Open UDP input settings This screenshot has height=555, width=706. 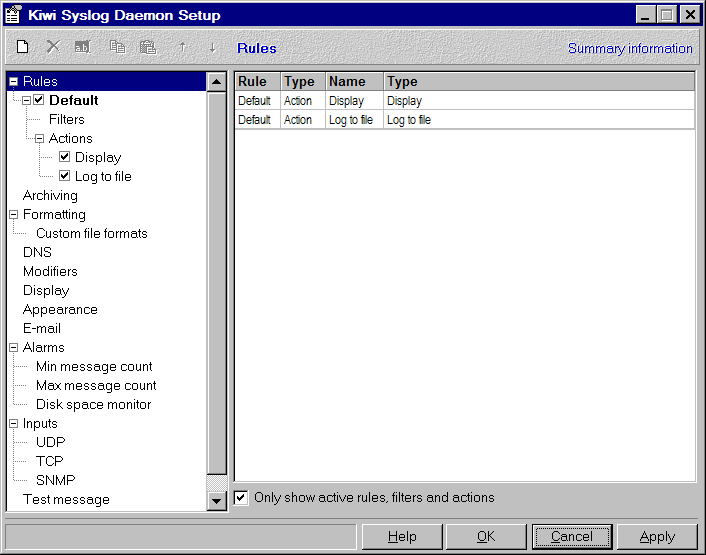tap(51, 442)
